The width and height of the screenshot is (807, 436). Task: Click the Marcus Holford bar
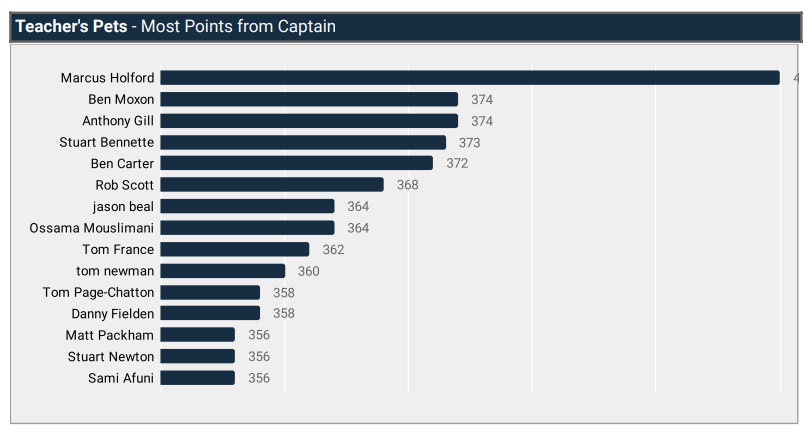[x=470, y=78]
